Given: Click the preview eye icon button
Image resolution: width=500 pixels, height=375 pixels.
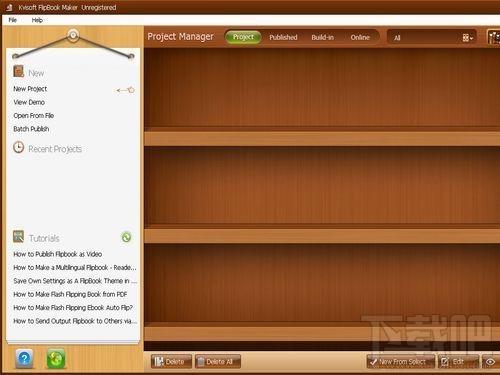Looking at the screenshot, I should [491, 362].
